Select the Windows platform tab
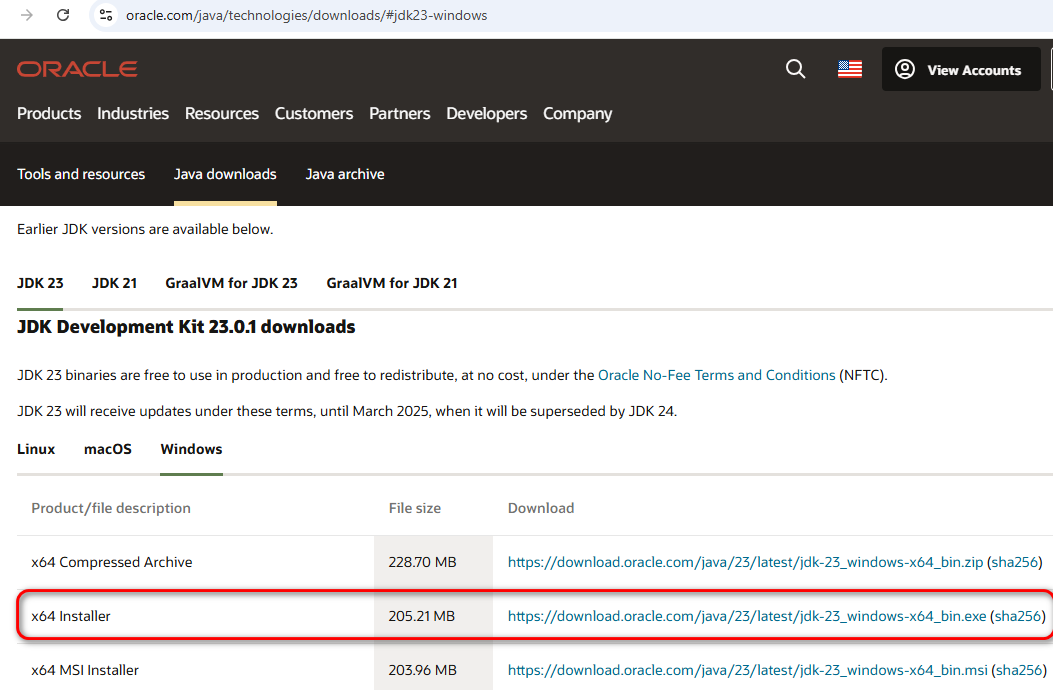1053x690 pixels. click(x=191, y=449)
